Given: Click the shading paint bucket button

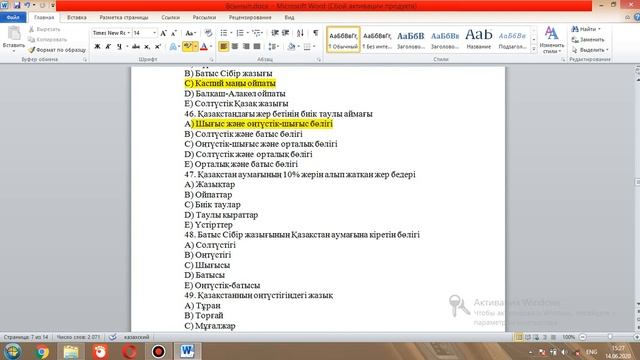Looking at the screenshot, I should point(291,47).
